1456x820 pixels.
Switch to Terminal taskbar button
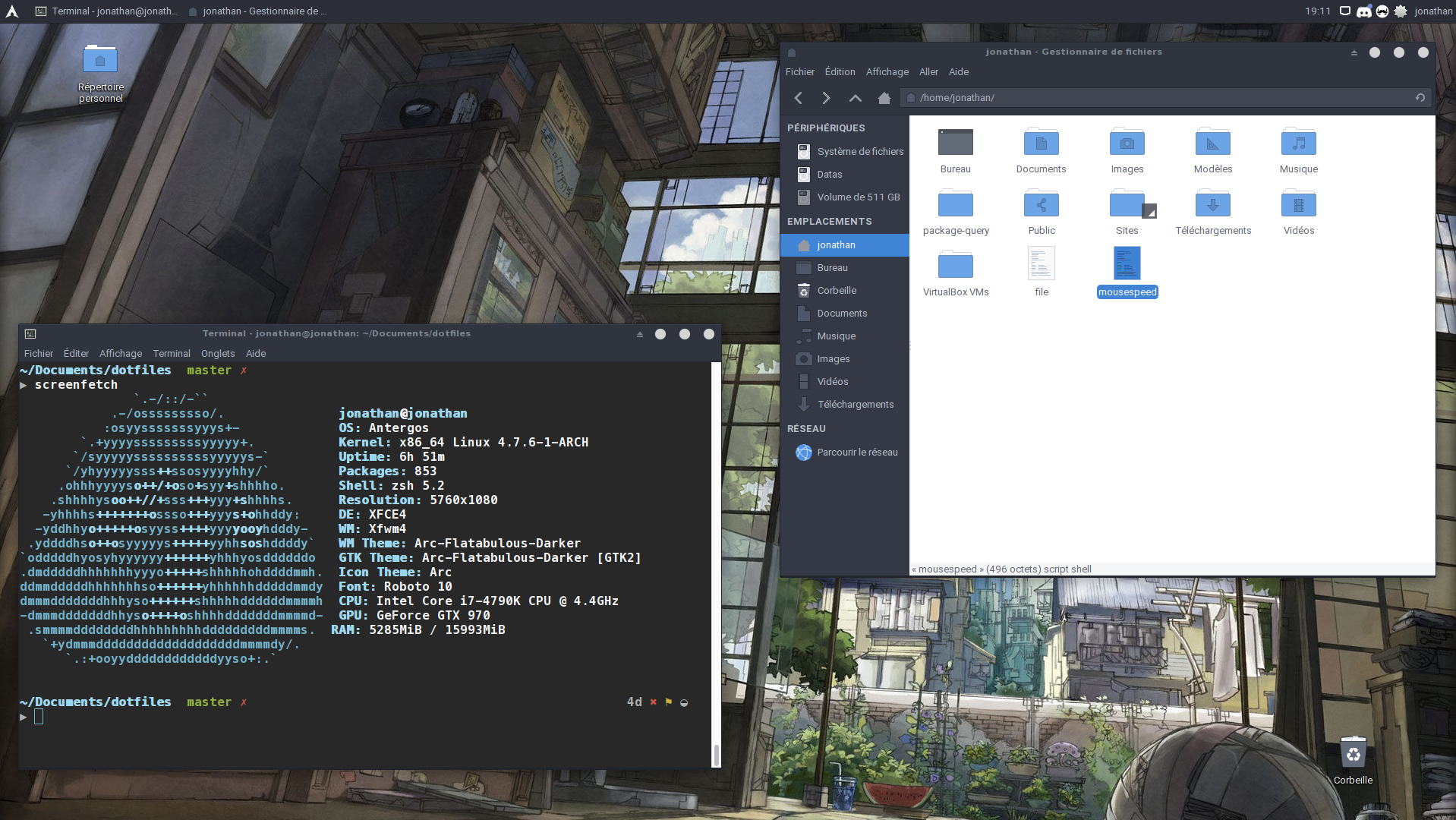(x=107, y=11)
